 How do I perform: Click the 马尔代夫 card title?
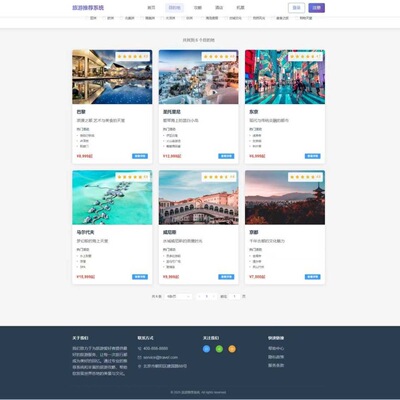tap(85, 232)
